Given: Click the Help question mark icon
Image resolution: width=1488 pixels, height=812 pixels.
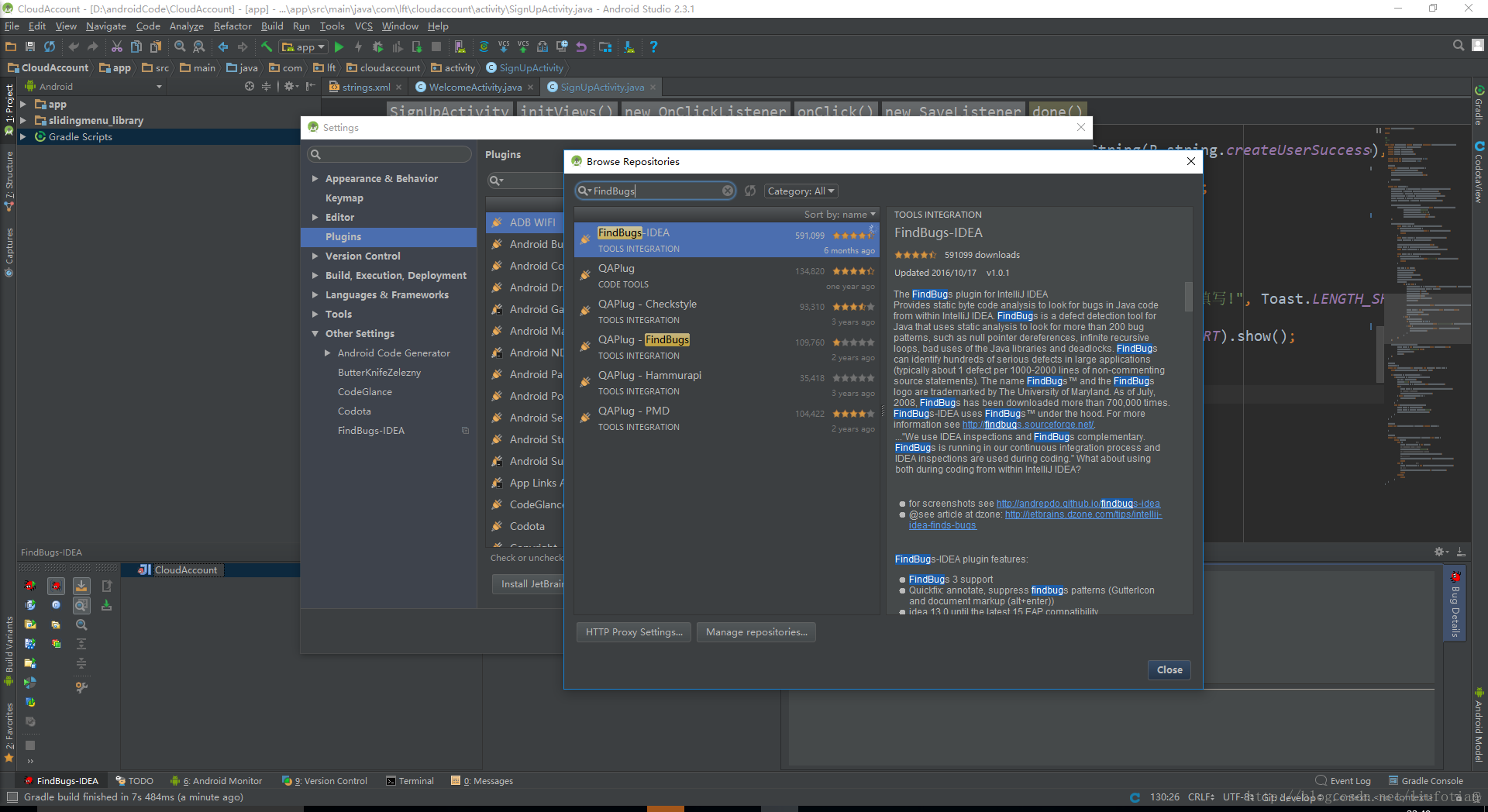Looking at the screenshot, I should [x=653, y=47].
